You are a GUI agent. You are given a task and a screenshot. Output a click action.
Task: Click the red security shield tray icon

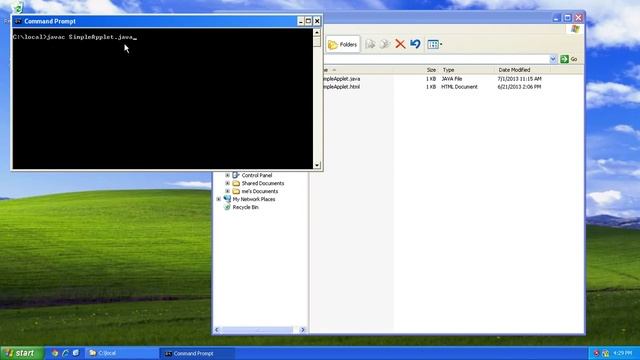pos(596,353)
